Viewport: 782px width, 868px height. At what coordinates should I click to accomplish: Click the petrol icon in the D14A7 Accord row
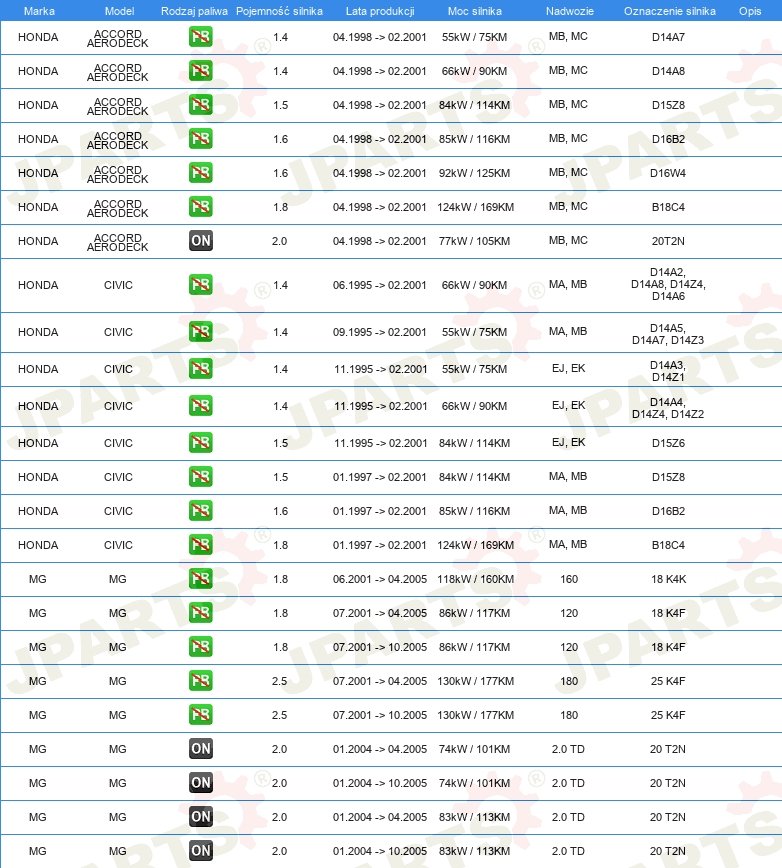point(200,37)
